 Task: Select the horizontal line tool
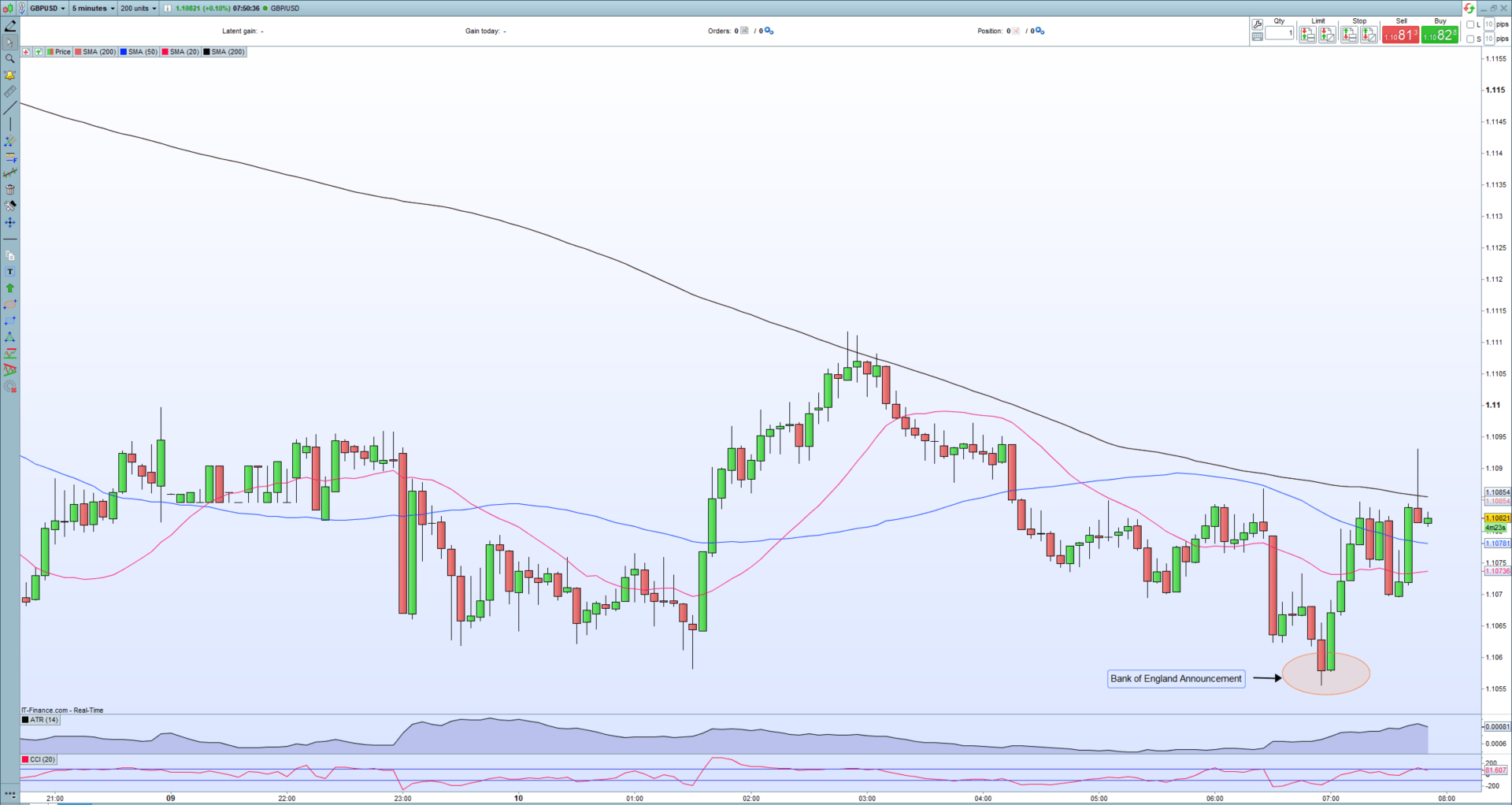(x=10, y=239)
